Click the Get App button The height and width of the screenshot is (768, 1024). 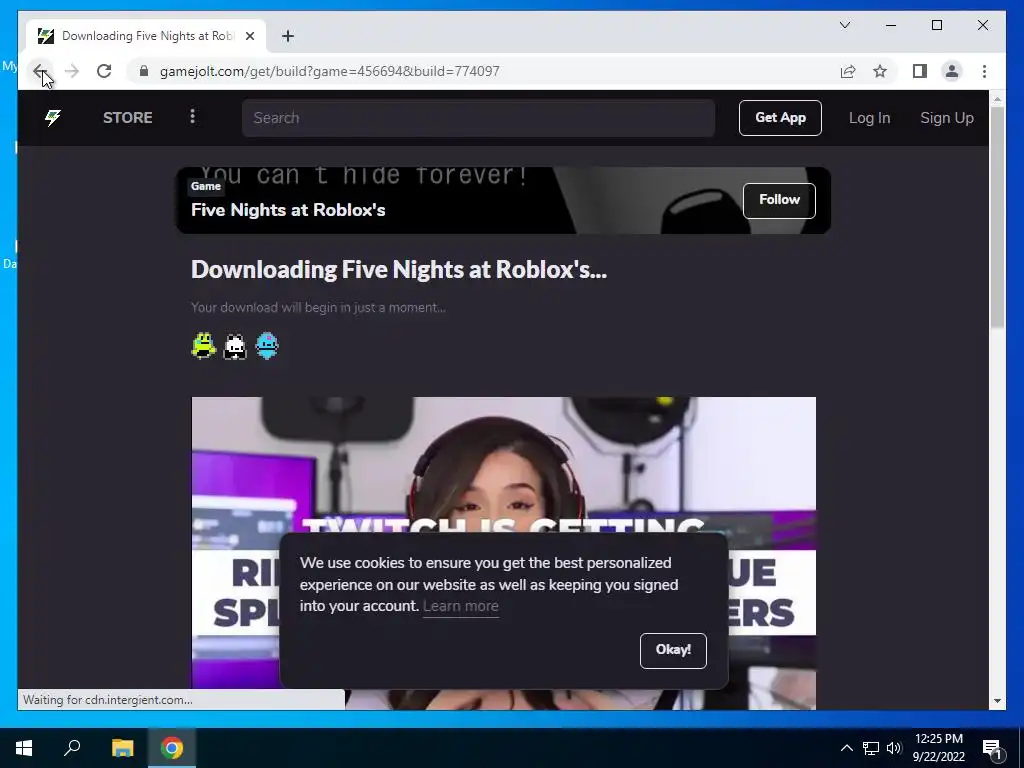coord(780,118)
